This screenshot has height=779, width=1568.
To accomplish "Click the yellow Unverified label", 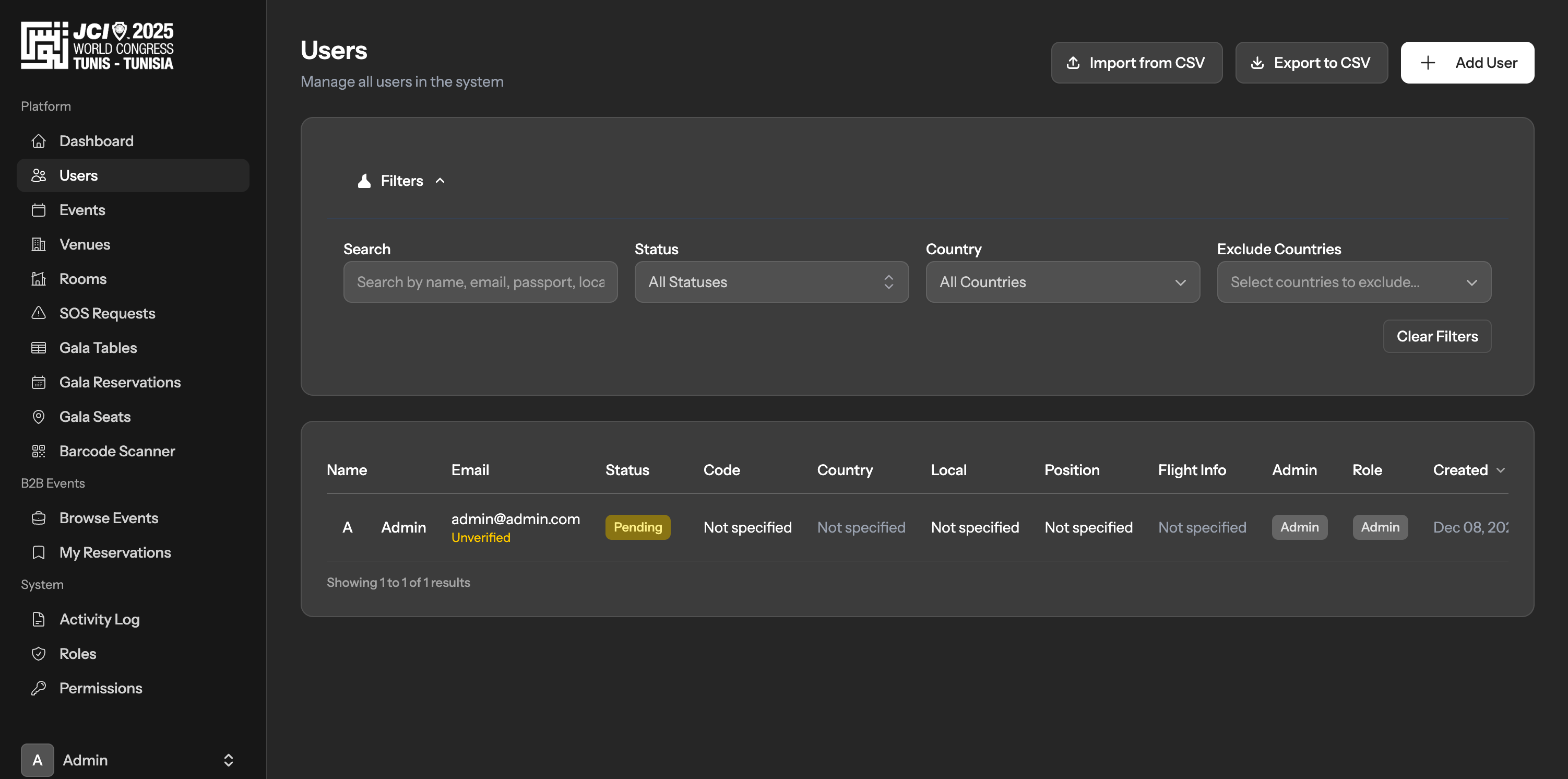I will click(481, 538).
